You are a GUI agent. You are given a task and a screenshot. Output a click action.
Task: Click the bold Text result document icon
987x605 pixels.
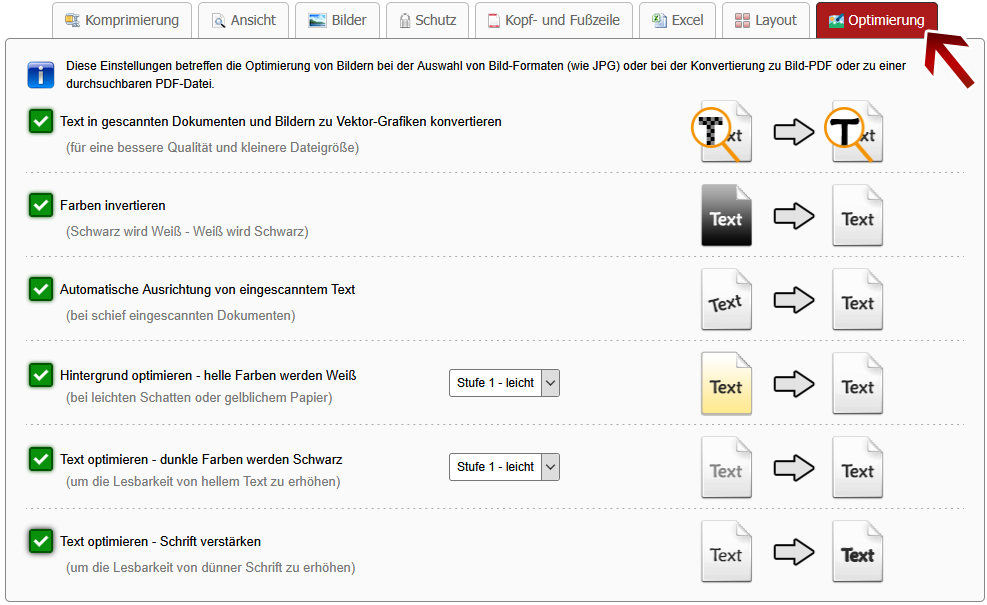point(857,552)
